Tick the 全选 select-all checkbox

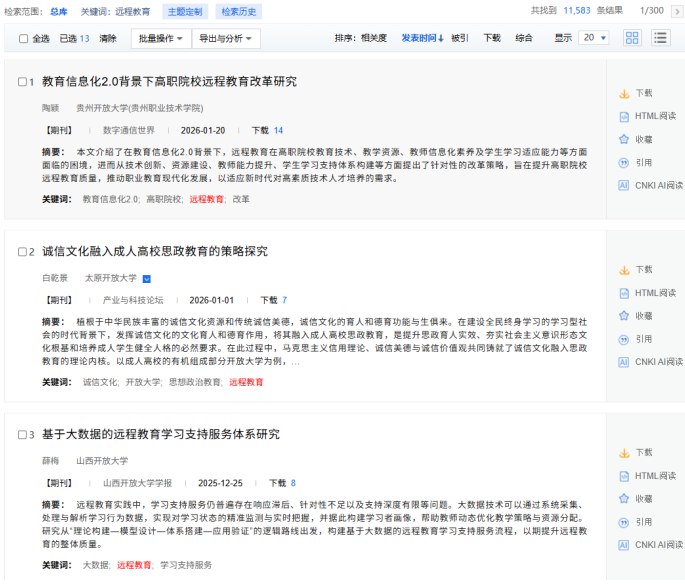pyautogui.click(x=24, y=39)
